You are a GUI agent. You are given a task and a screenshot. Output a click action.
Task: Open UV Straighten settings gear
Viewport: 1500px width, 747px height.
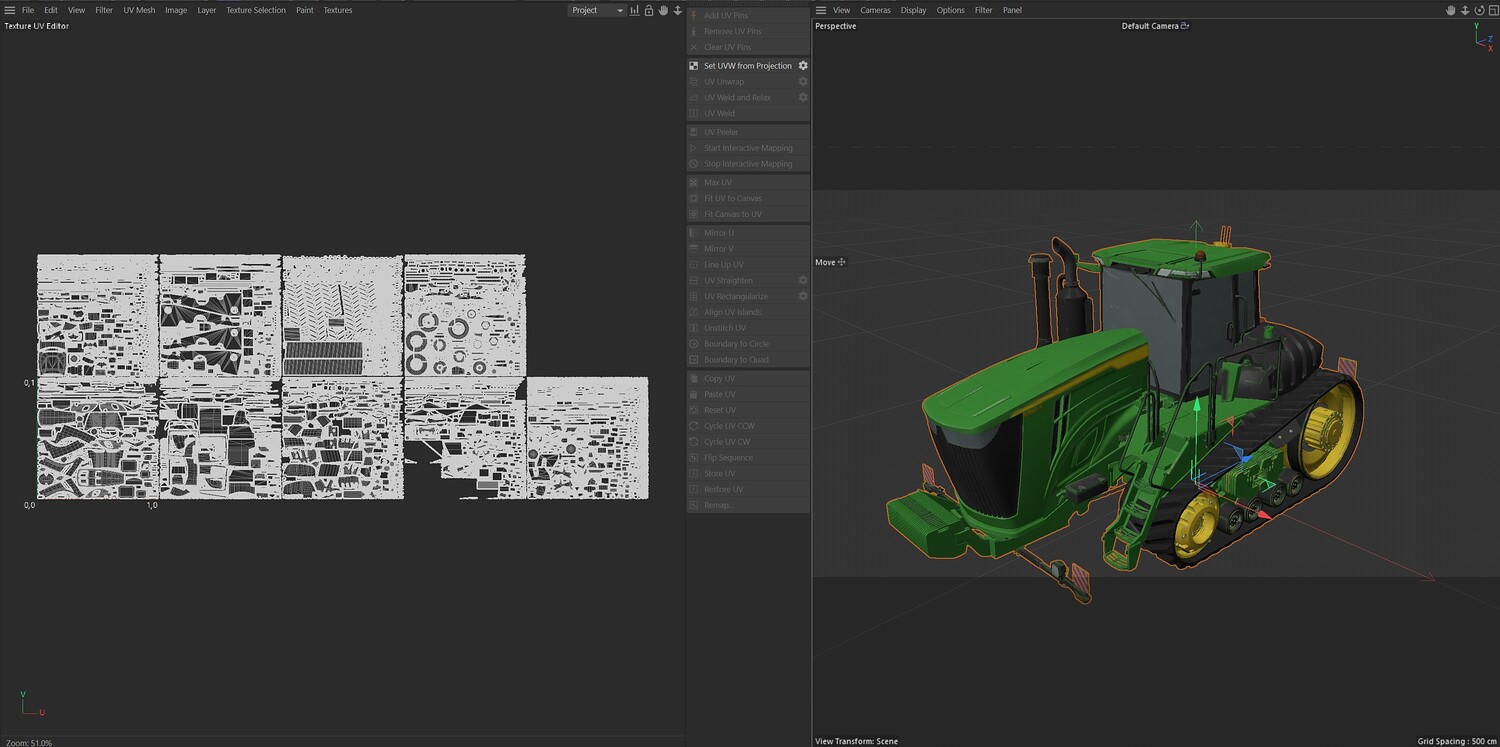tap(802, 281)
